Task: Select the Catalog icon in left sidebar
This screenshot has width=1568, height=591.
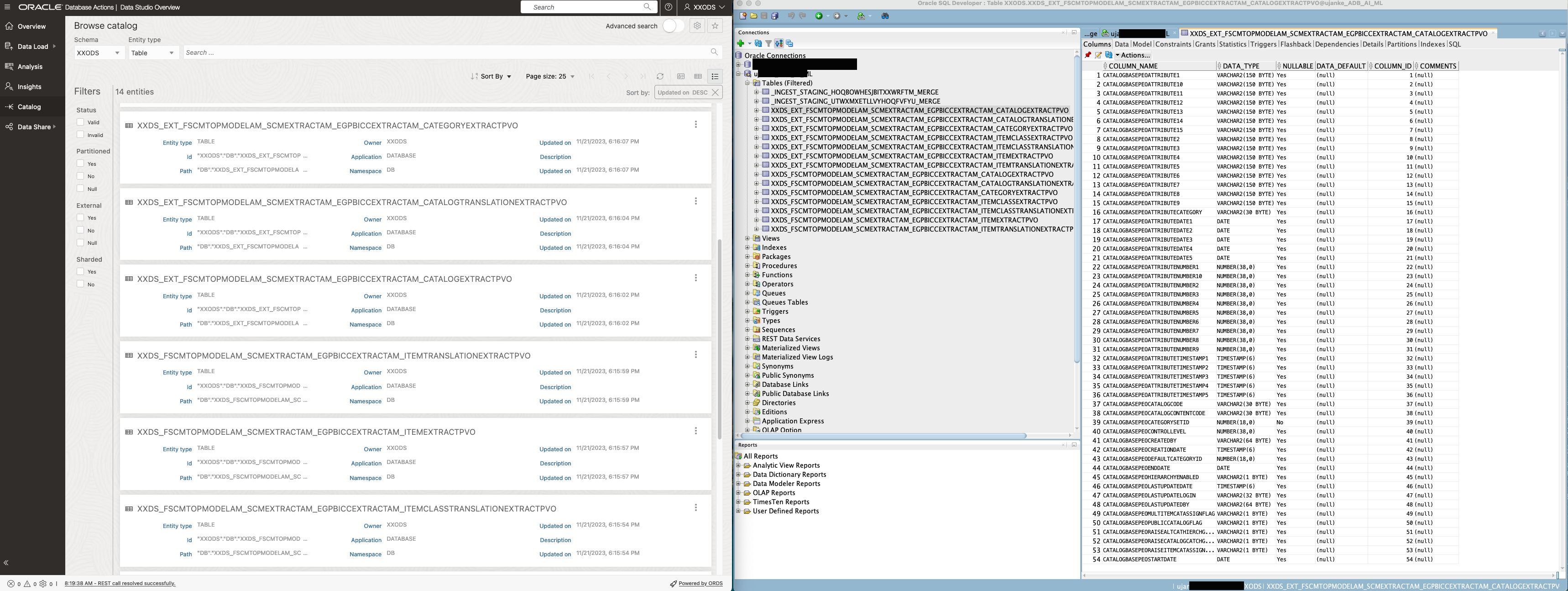Action: tap(28, 106)
